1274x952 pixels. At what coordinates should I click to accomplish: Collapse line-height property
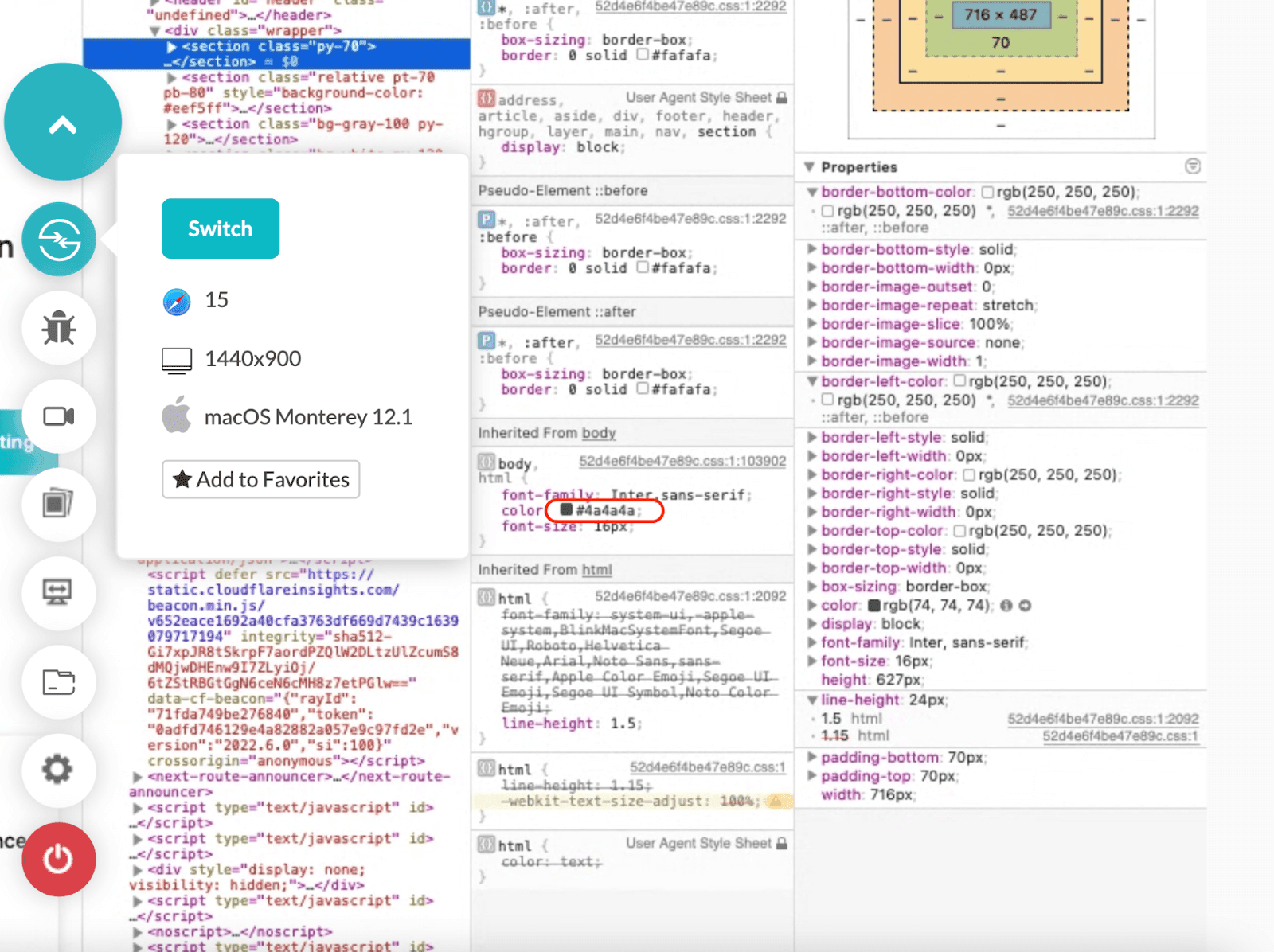pos(812,700)
